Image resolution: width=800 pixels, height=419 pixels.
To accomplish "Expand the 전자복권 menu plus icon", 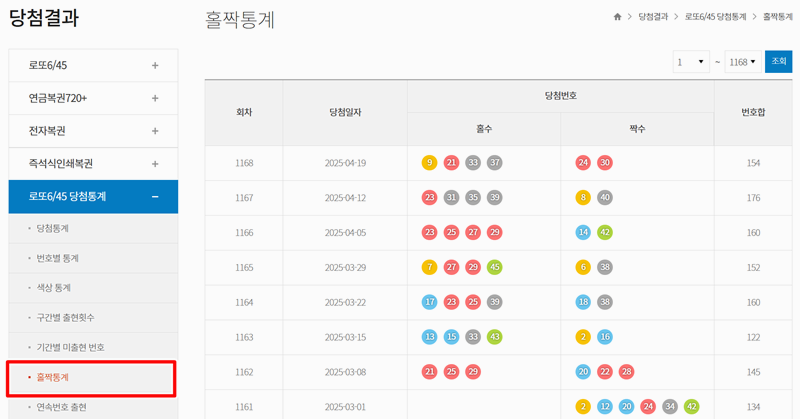I will point(155,131).
